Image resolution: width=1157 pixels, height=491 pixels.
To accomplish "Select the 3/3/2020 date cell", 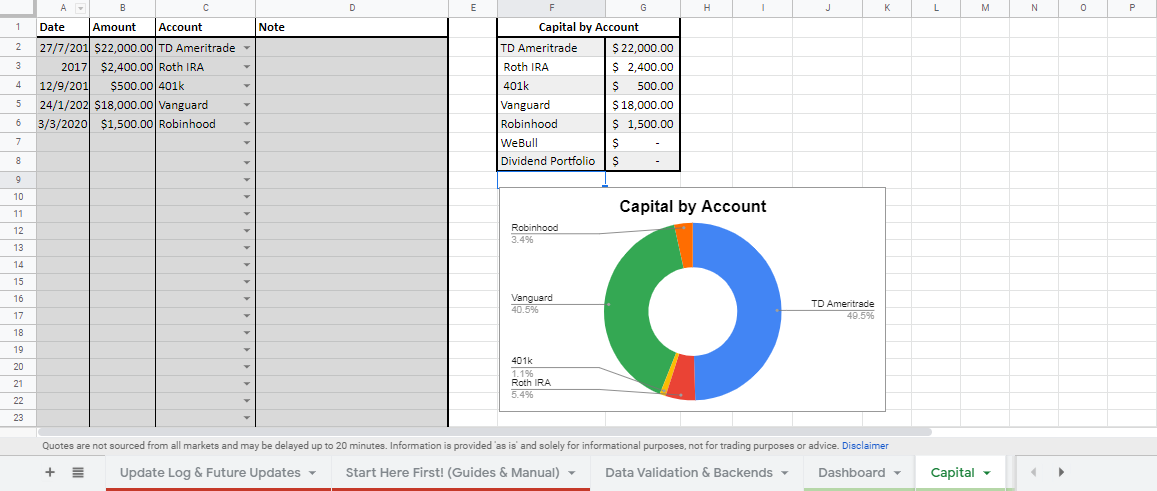I will tap(63, 124).
